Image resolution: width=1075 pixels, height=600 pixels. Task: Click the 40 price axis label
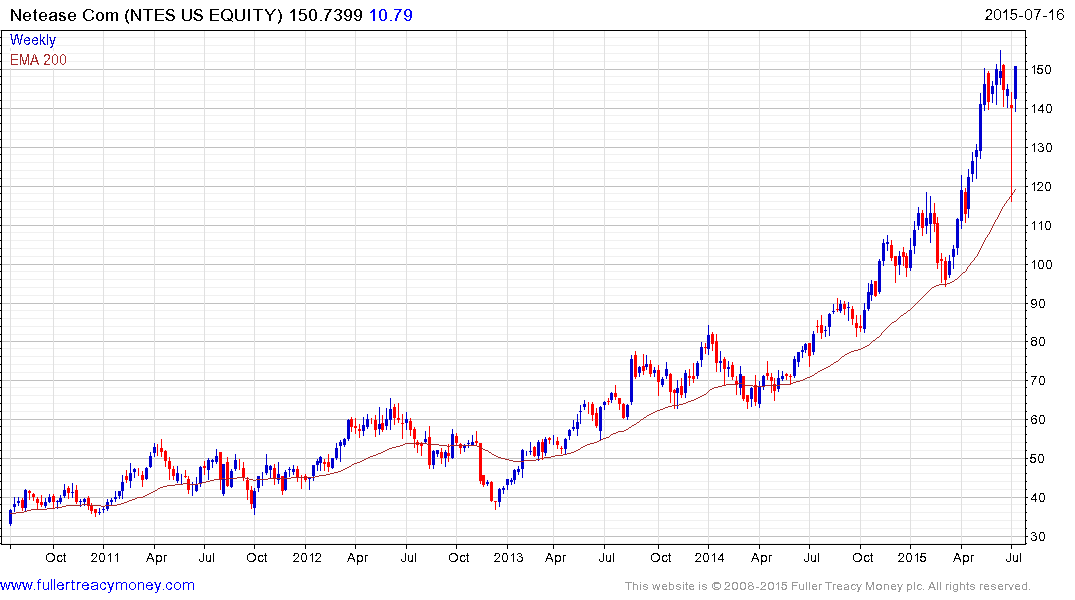coord(1038,499)
